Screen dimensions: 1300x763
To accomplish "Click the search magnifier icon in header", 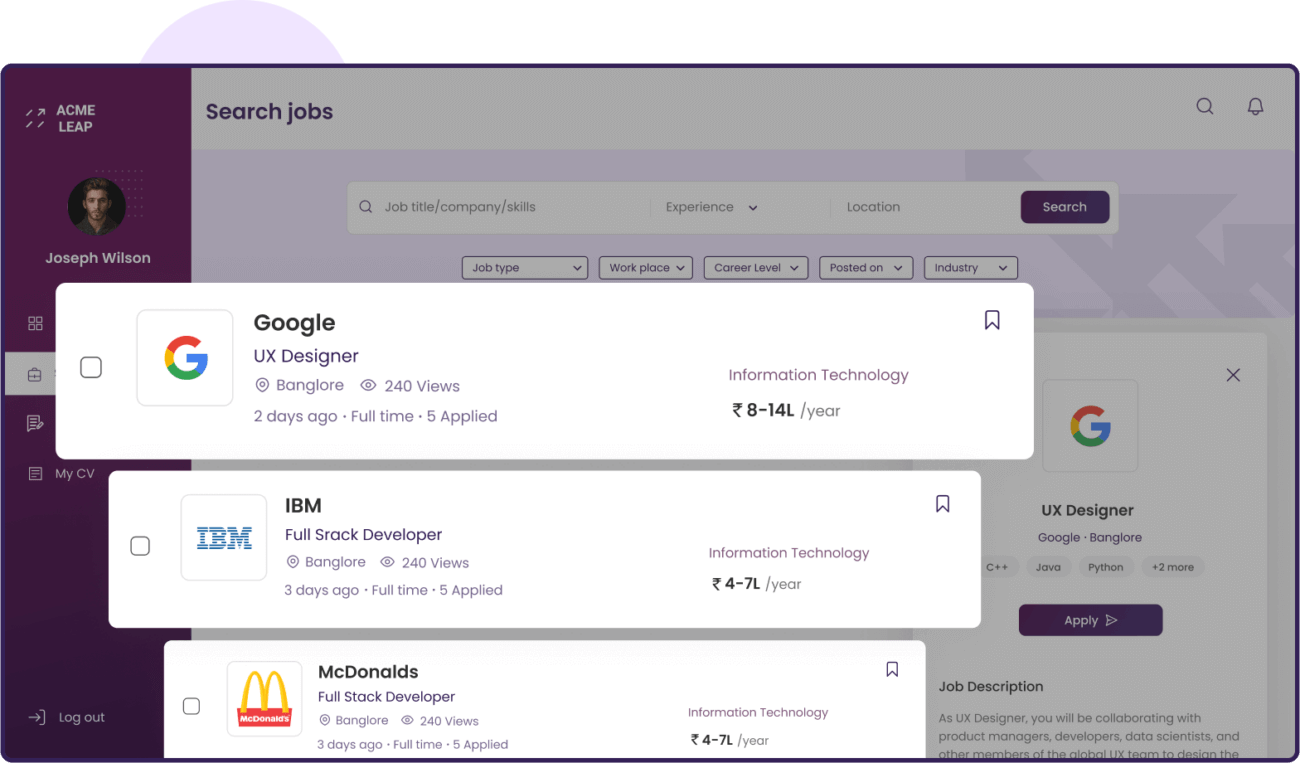I will pos(1205,106).
